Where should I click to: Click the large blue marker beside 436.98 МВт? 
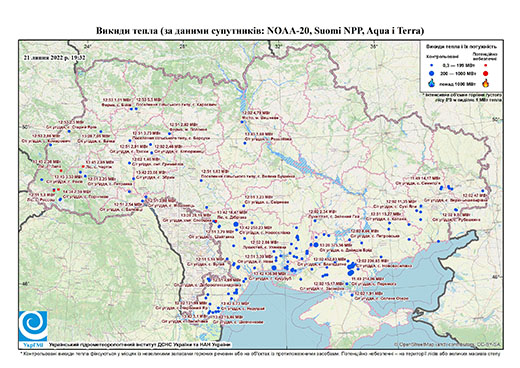(x=274, y=268)
